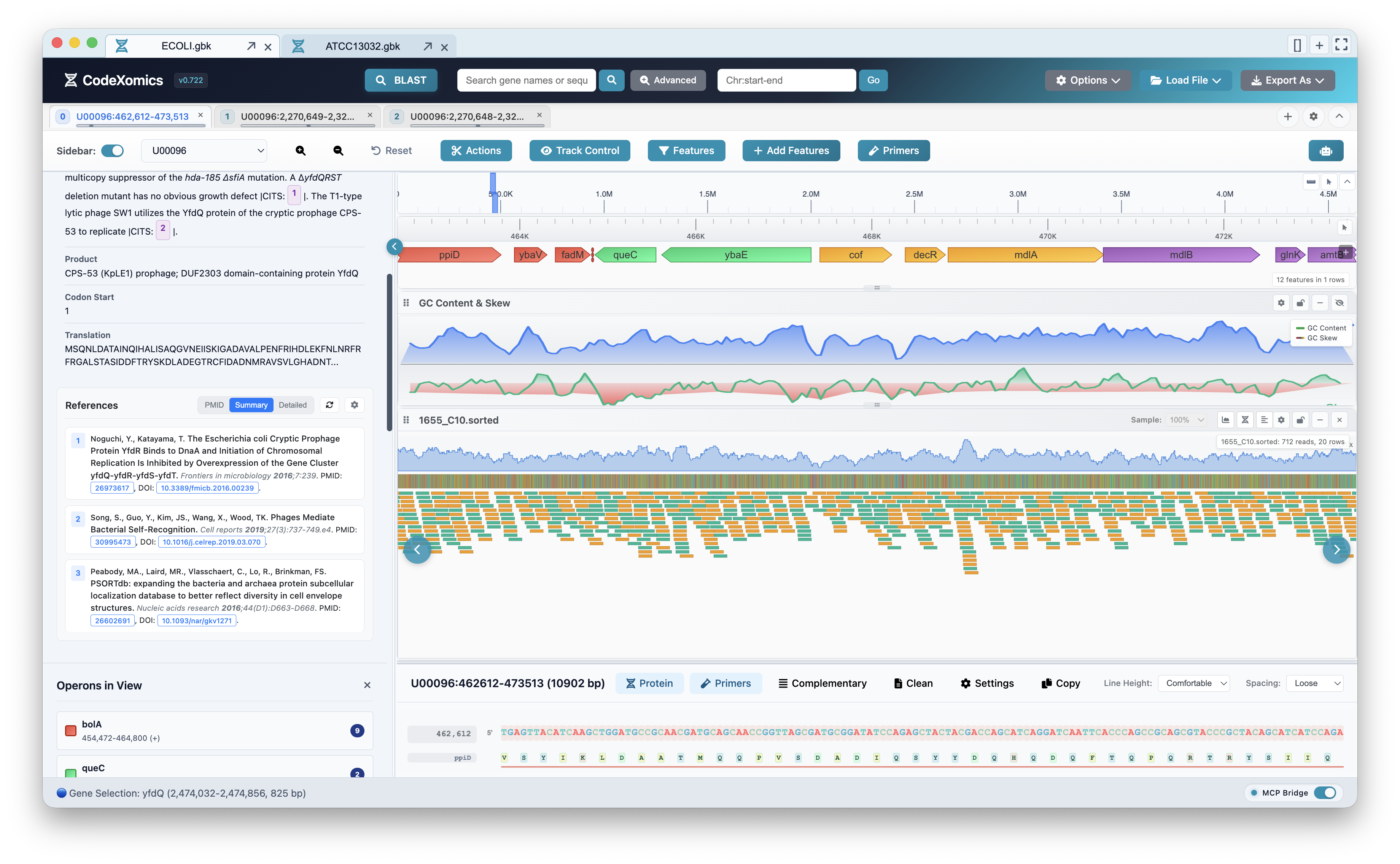Image resolution: width=1400 pixels, height=864 pixels.
Task: Zoom in on the genome view
Action: click(x=300, y=151)
